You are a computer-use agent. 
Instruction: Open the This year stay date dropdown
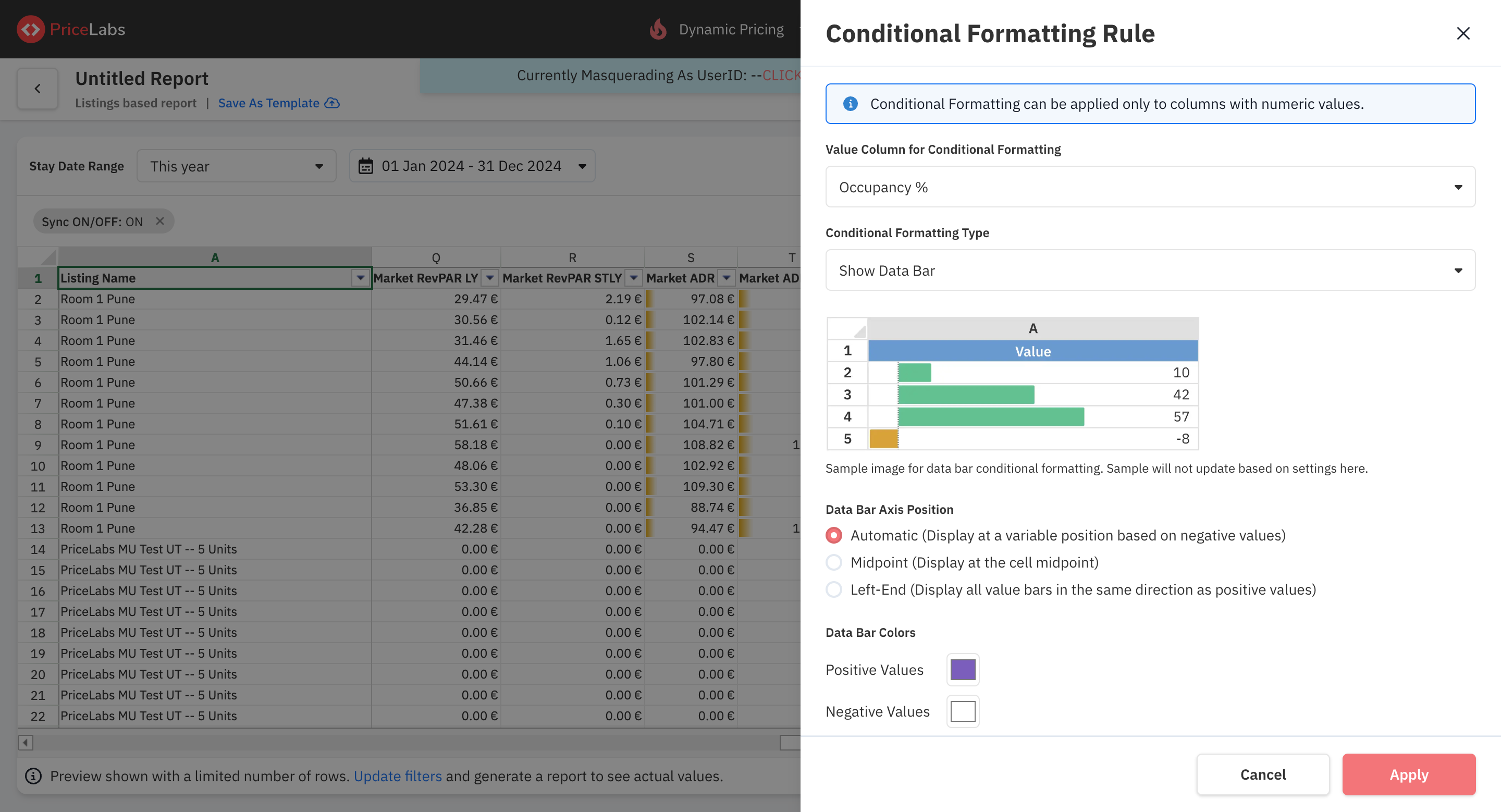tap(237, 166)
